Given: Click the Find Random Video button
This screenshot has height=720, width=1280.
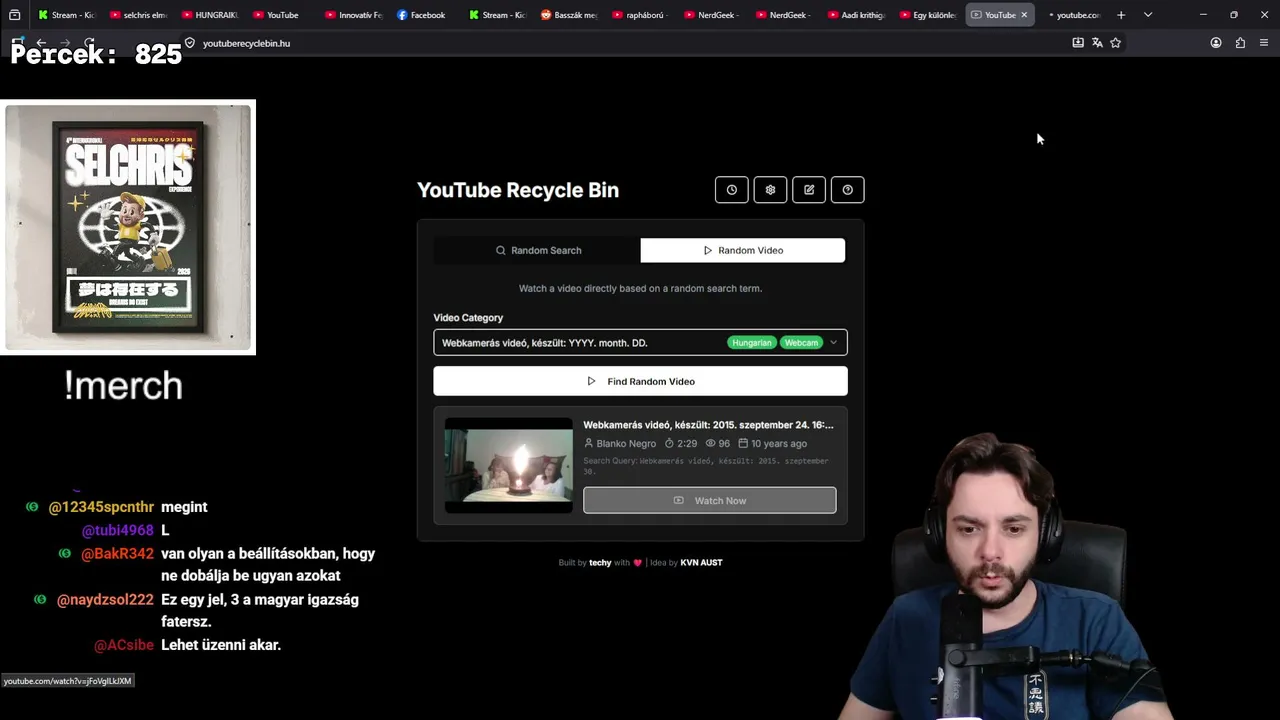Looking at the screenshot, I should point(640,381).
